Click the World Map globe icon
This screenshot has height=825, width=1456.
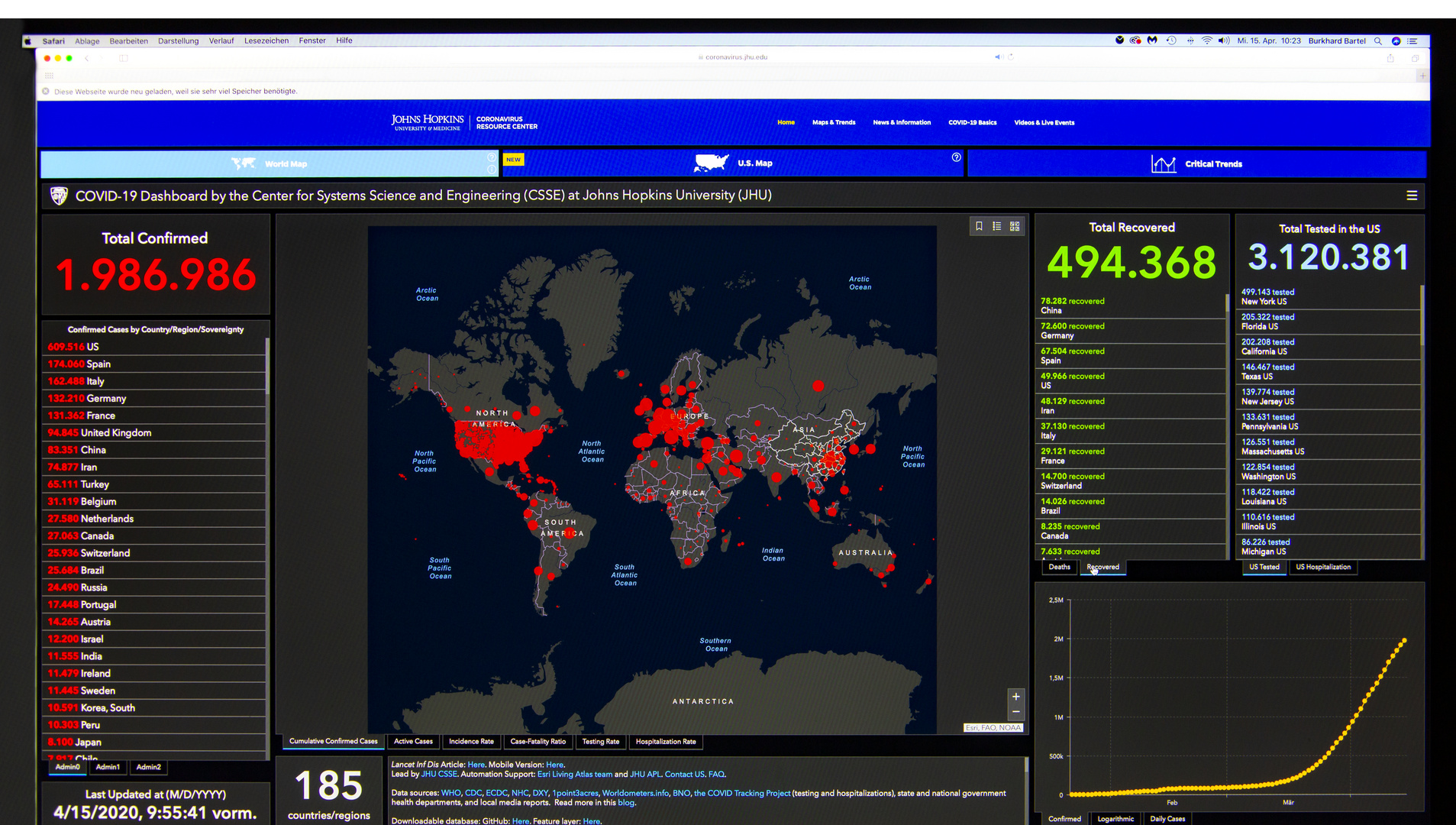pos(244,163)
